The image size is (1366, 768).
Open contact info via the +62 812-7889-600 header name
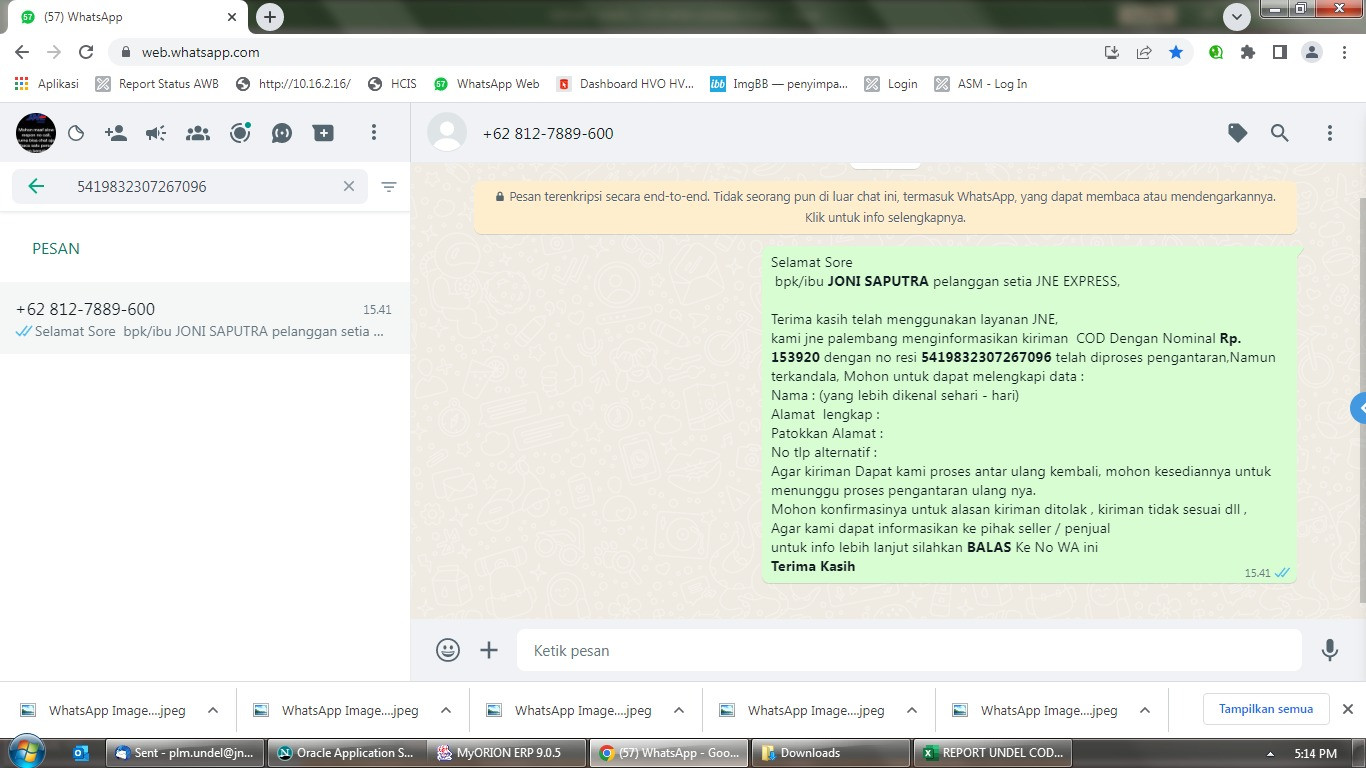click(548, 133)
